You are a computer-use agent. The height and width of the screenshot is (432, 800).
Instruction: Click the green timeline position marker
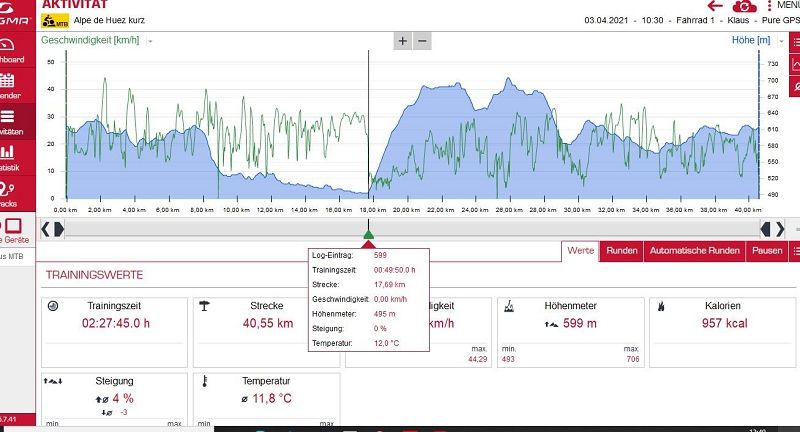(369, 234)
